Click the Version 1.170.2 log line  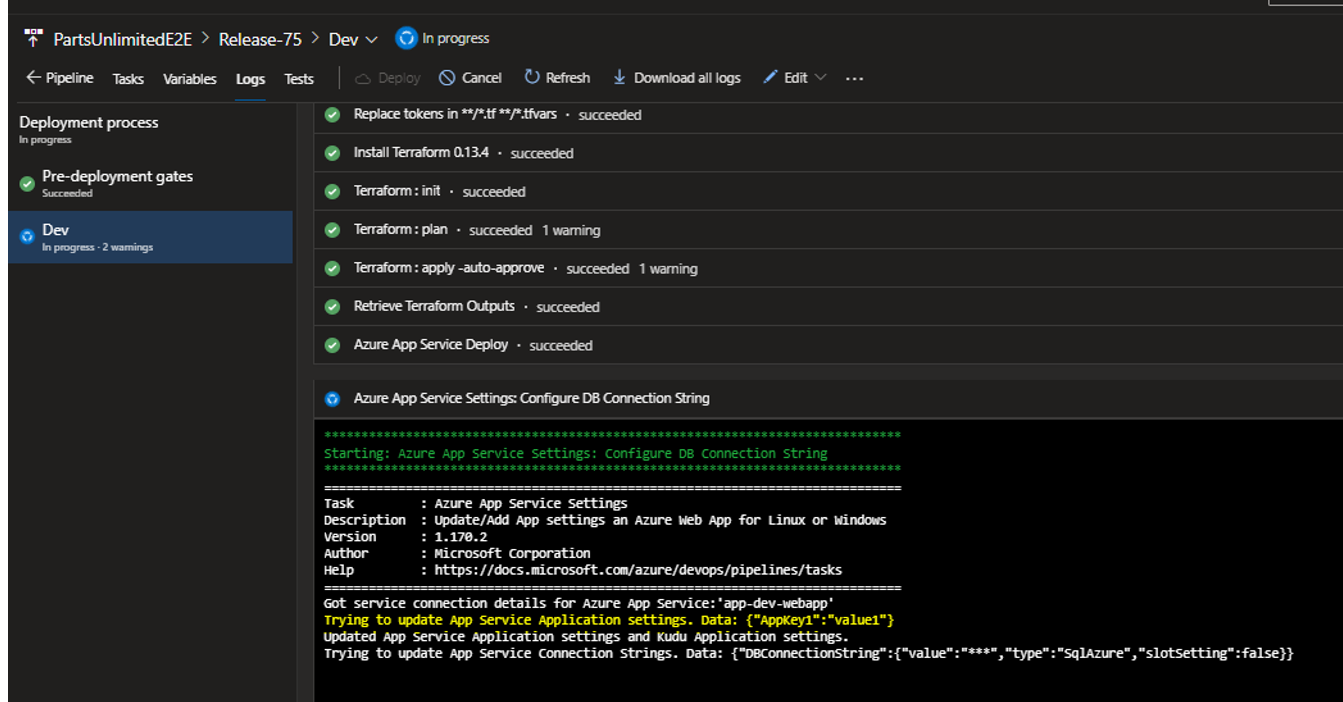404,537
